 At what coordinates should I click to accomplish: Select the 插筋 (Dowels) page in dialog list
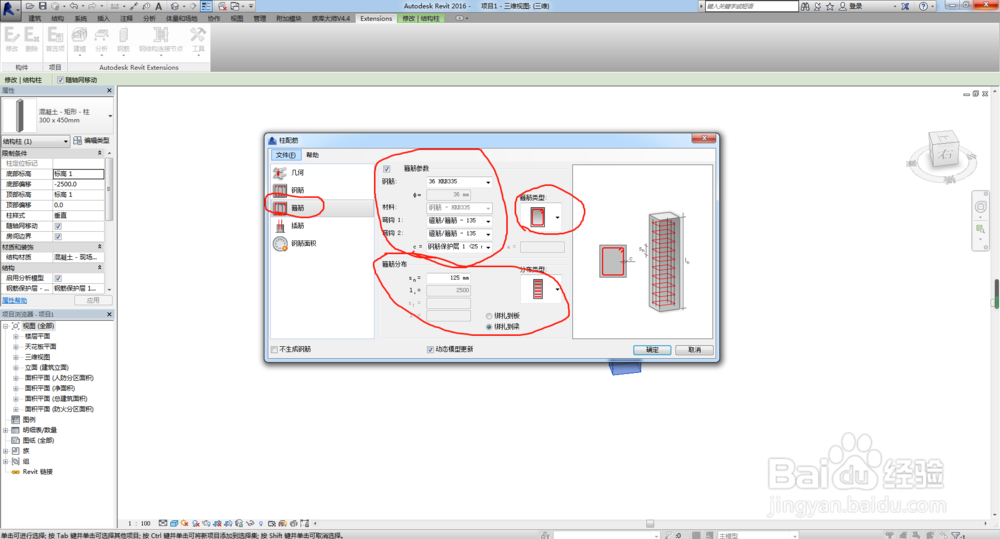tap(321, 226)
